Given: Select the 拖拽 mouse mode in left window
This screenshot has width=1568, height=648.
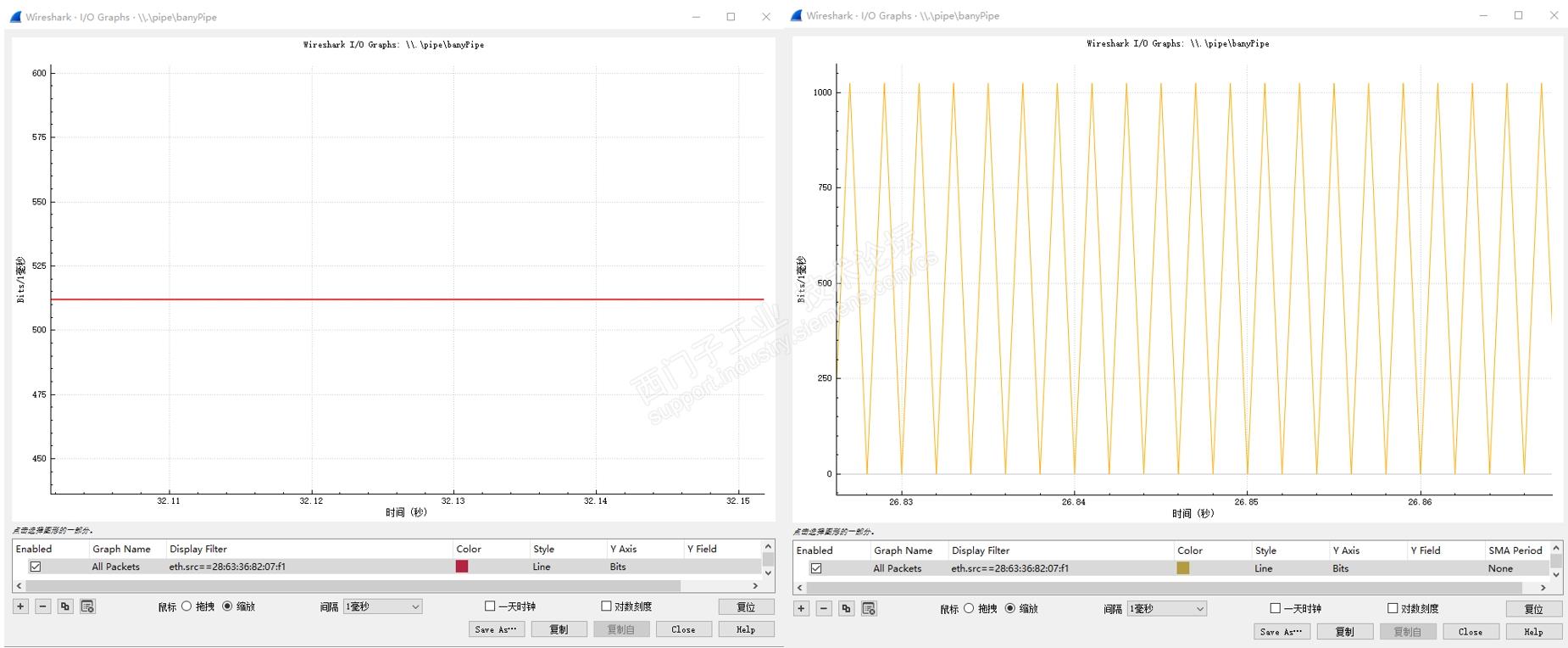Looking at the screenshot, I should pos(186,606).
